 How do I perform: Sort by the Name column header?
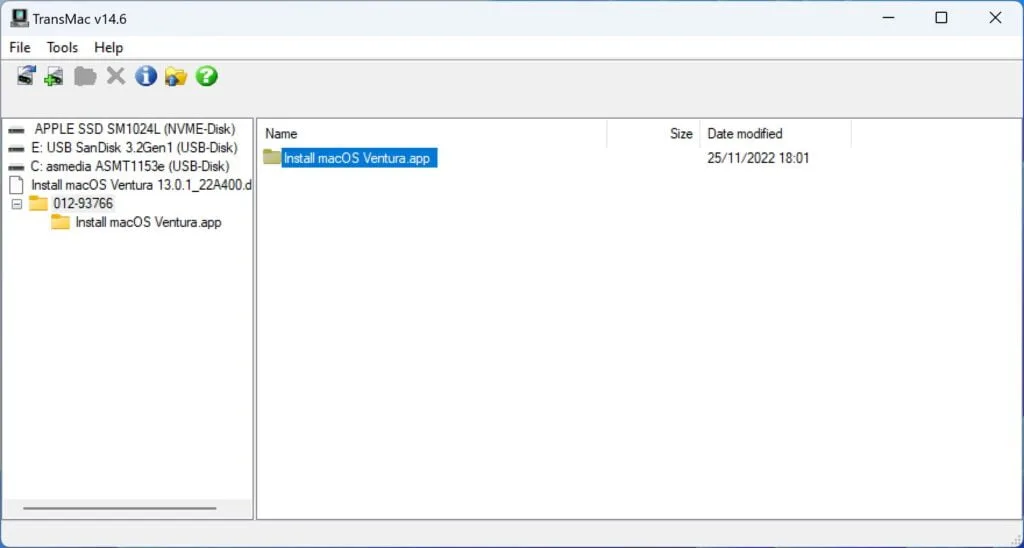pos(432,134)
